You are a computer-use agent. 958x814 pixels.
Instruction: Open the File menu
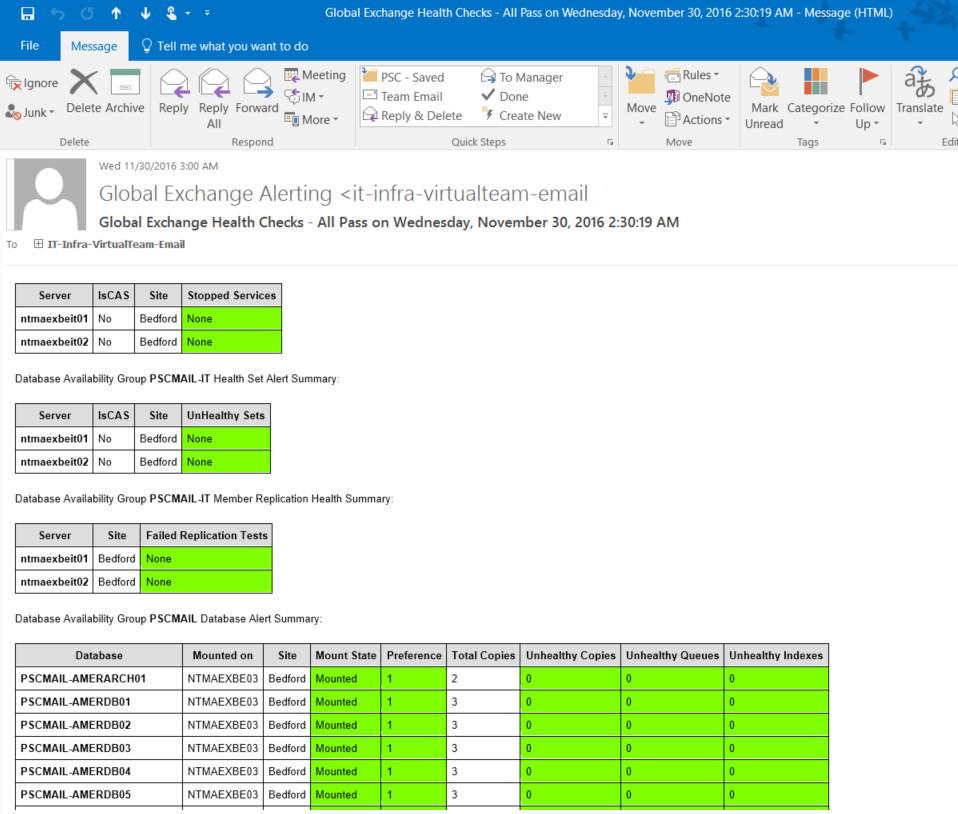(x=29, y=46)
